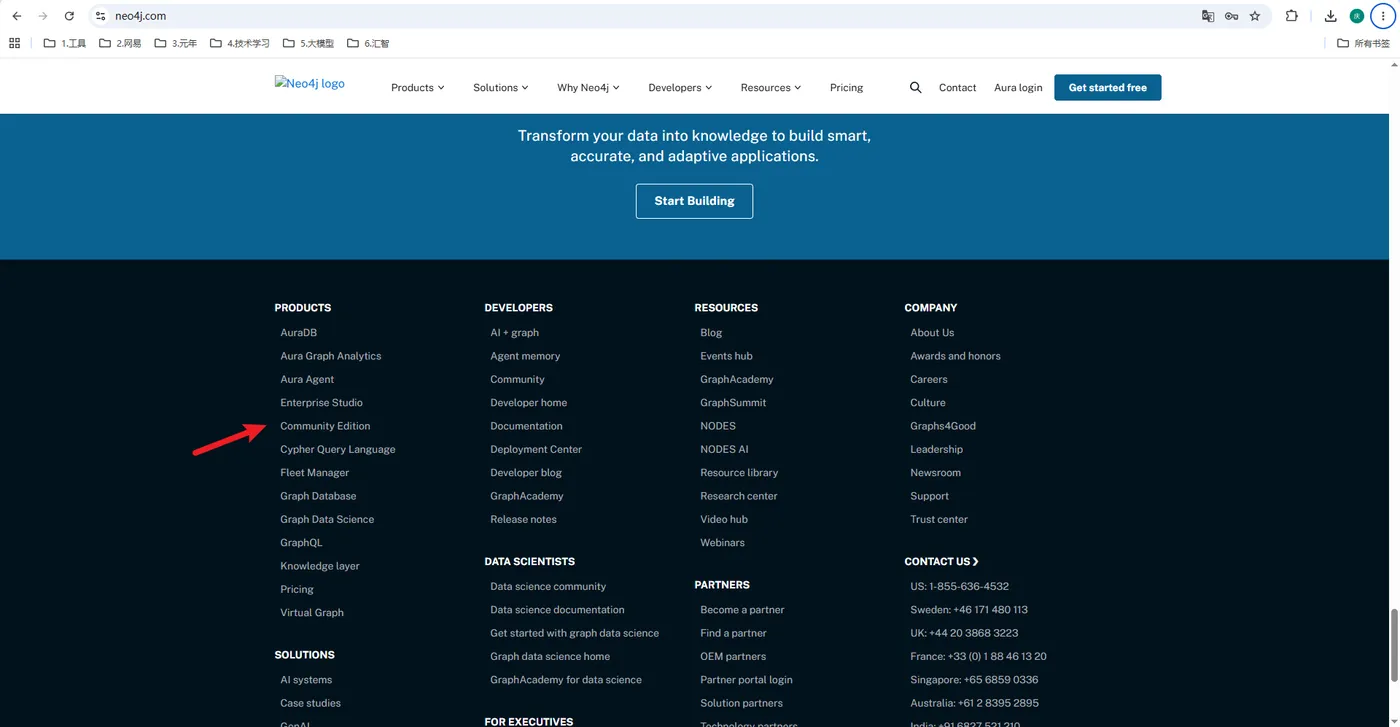This screenshot has height=727, width=1400.
Task: Open the translate page icon
Action: pos(1208,16)
